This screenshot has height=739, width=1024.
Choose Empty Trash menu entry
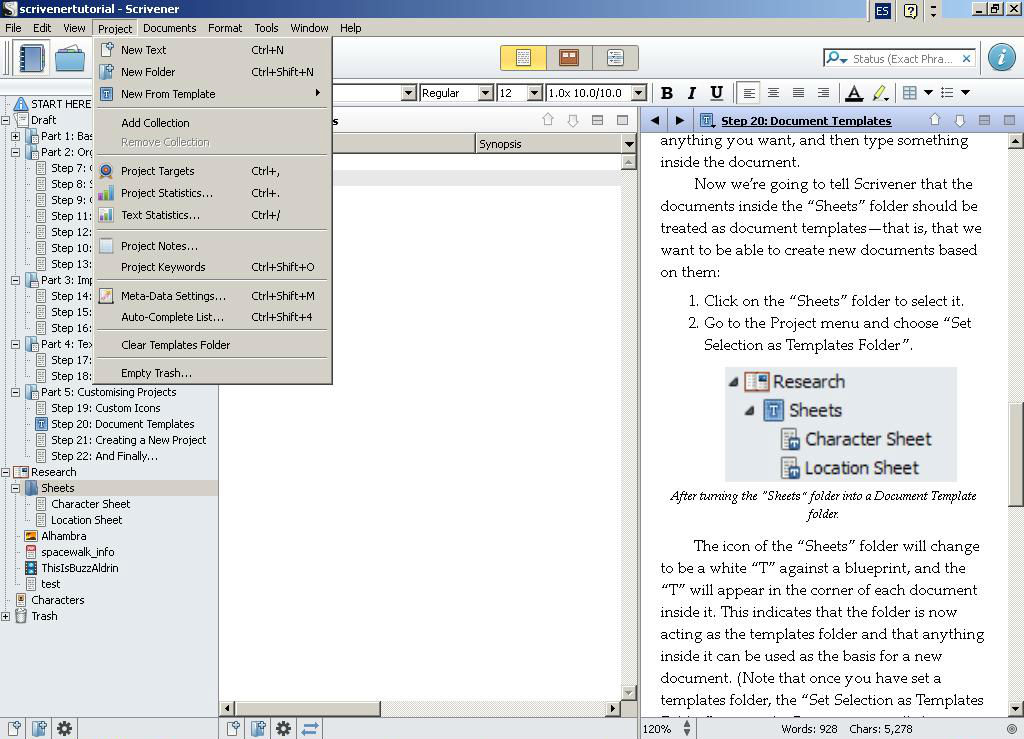tap(213, 373)
